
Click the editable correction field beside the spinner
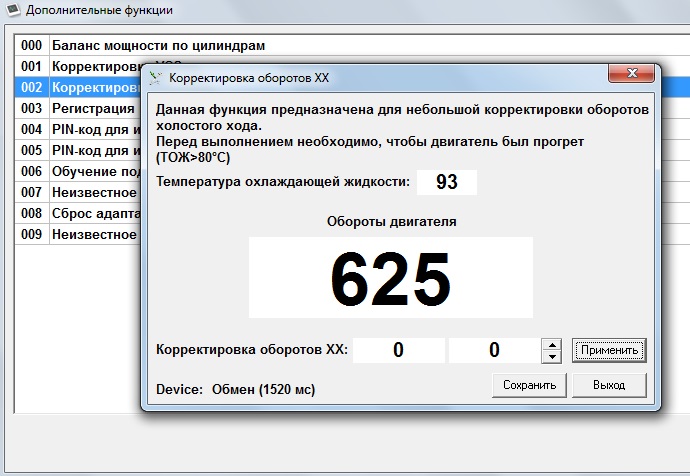(494, 351)
